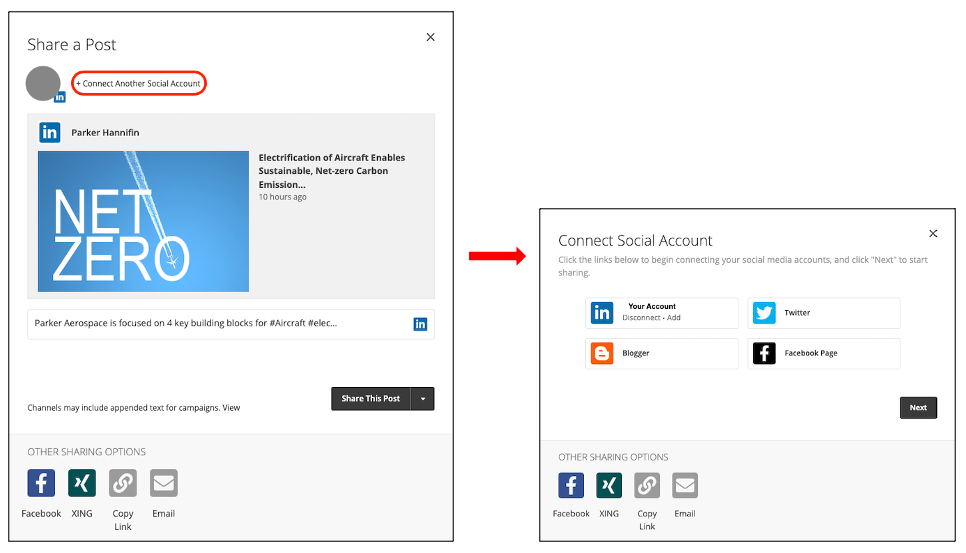Click Email icon in Share a Post dialog
This screenshot has height=553, width=966.
(x=164, y=483)
